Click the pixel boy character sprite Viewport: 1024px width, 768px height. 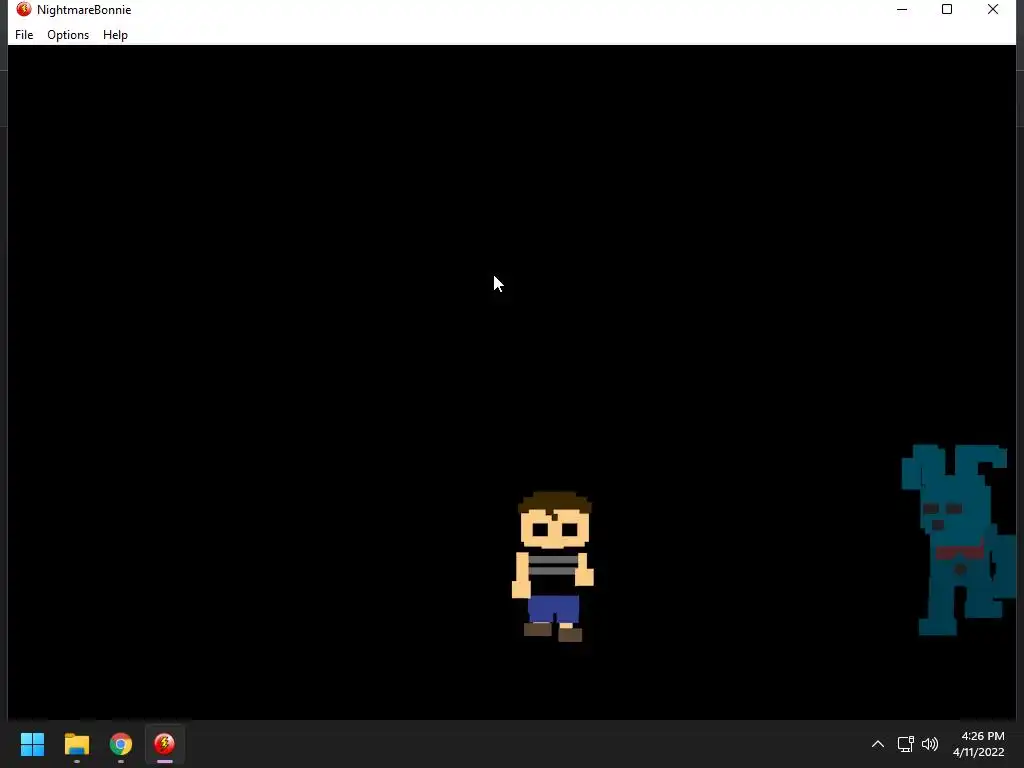(x=553, y=567)
